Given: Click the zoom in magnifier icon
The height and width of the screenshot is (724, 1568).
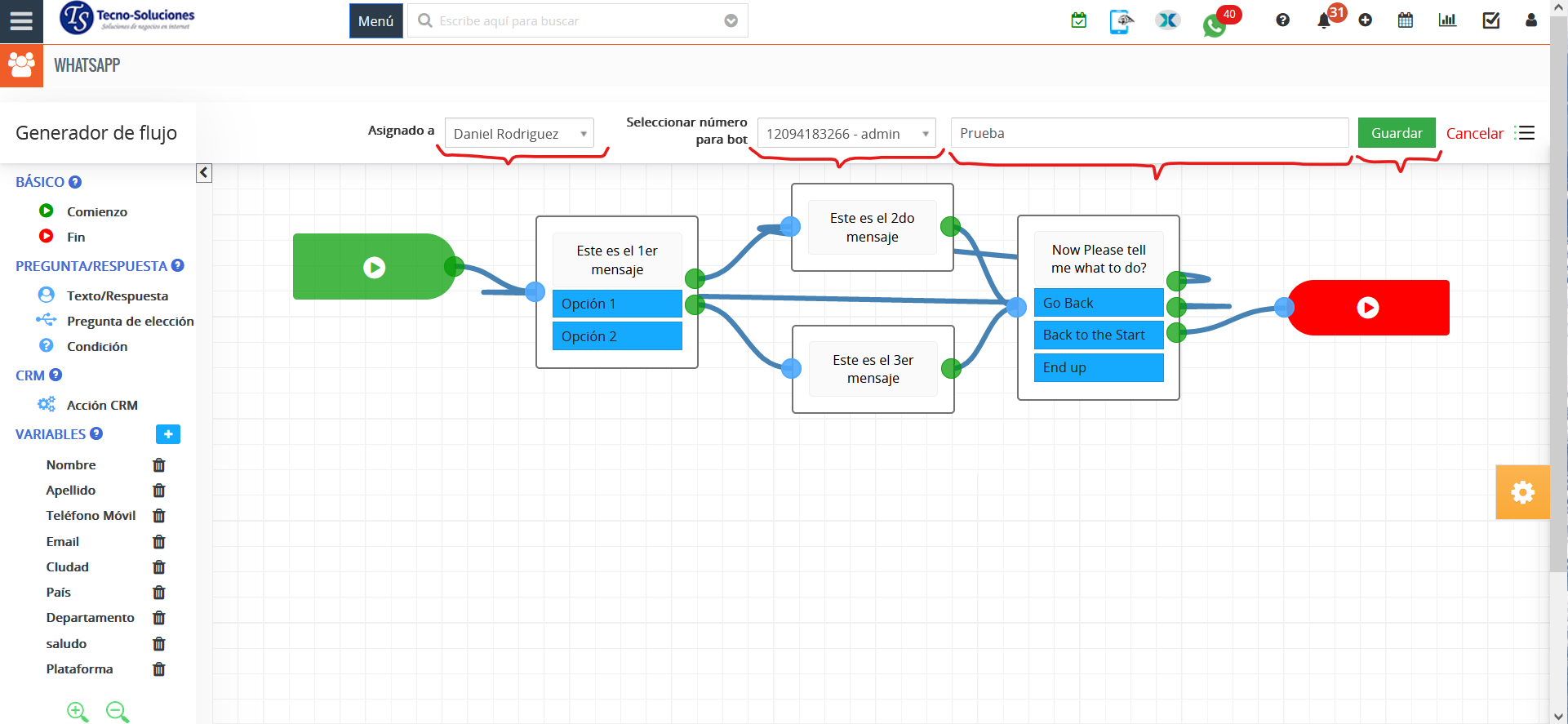Looking at the screenshot, I should 78,712.
